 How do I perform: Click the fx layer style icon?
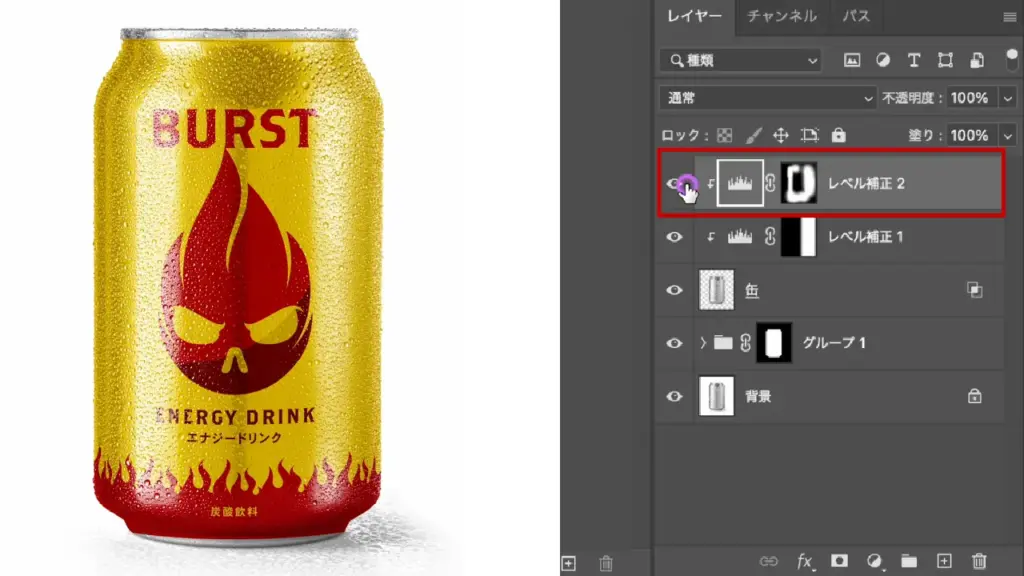[805, 562]
